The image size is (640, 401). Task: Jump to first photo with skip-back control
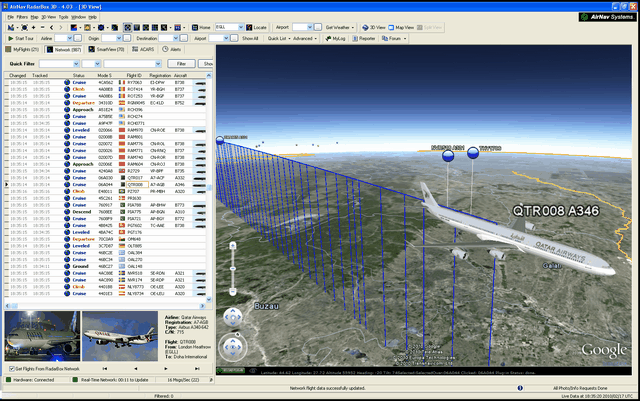(105, 369)
